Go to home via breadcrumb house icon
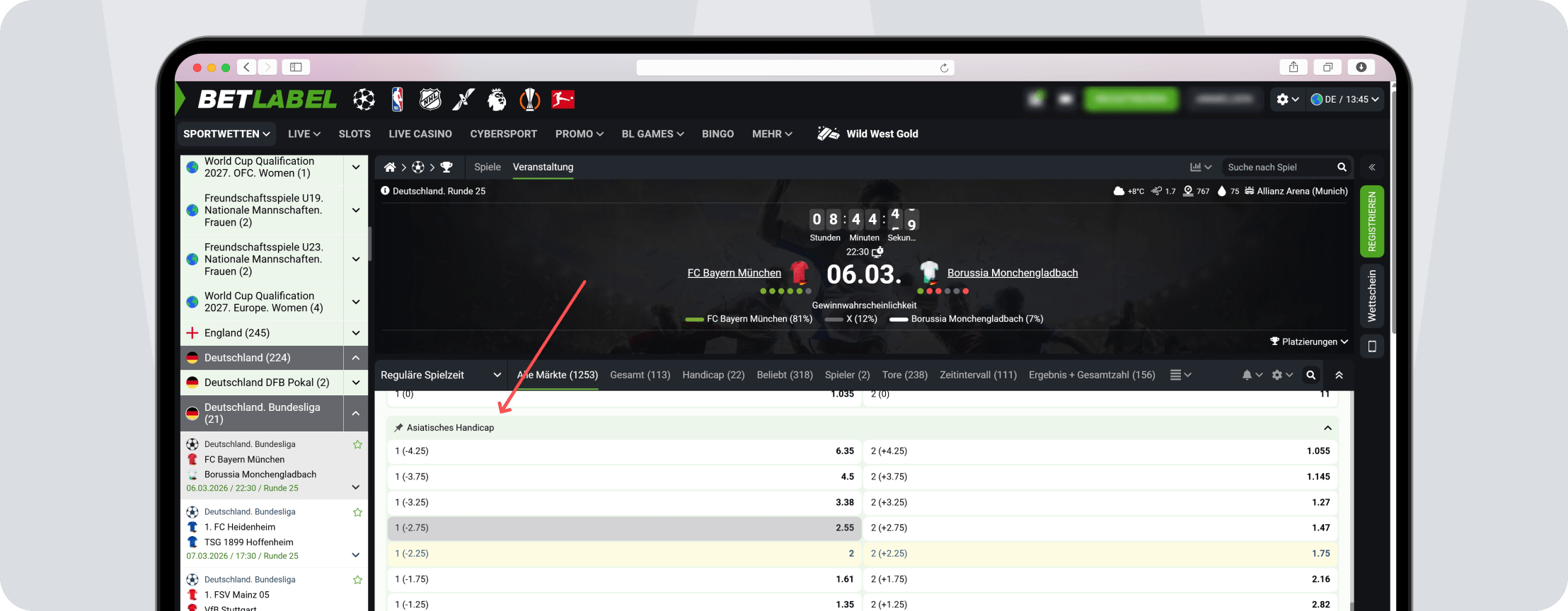 [390, 167]
